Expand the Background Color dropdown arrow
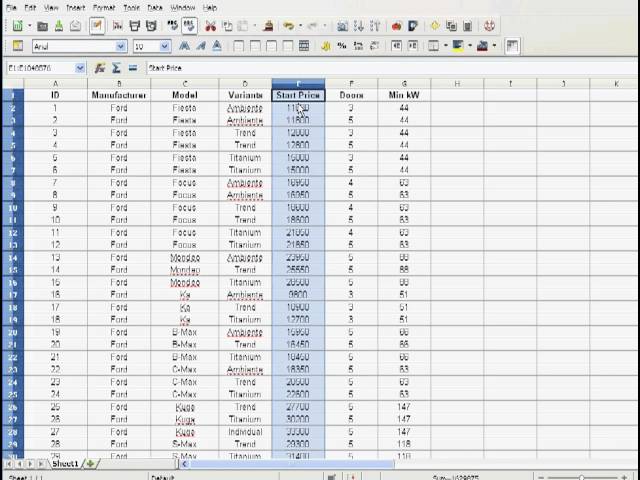 [x=470, y=46]
